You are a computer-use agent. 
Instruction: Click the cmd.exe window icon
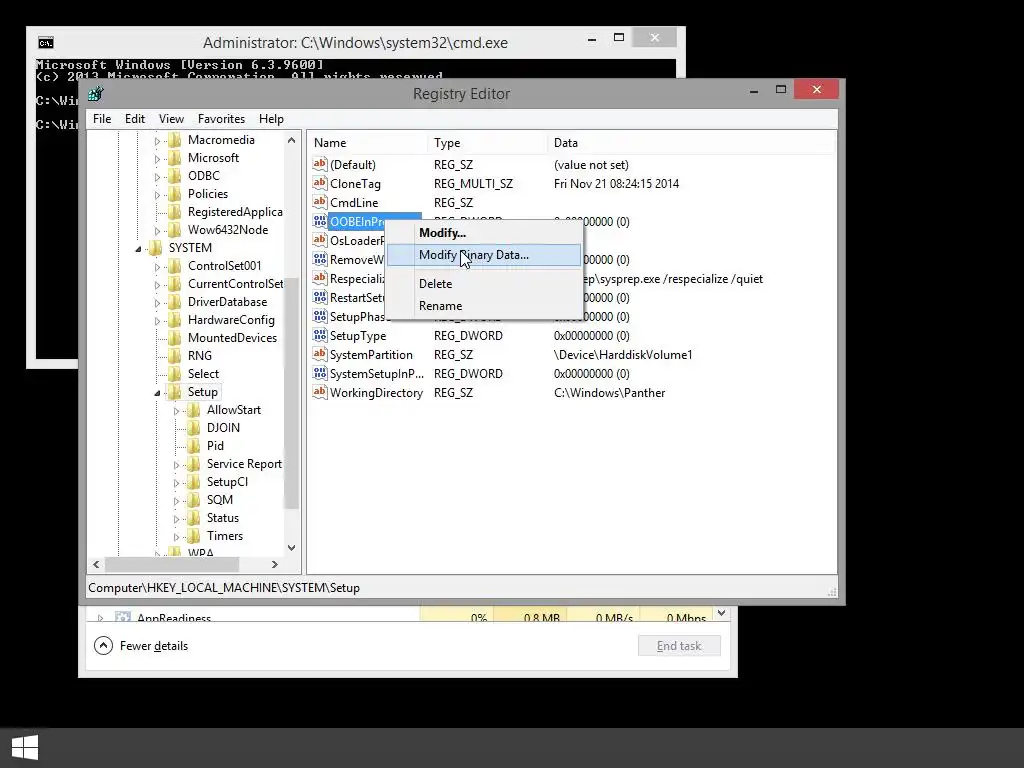coord(46,43)
